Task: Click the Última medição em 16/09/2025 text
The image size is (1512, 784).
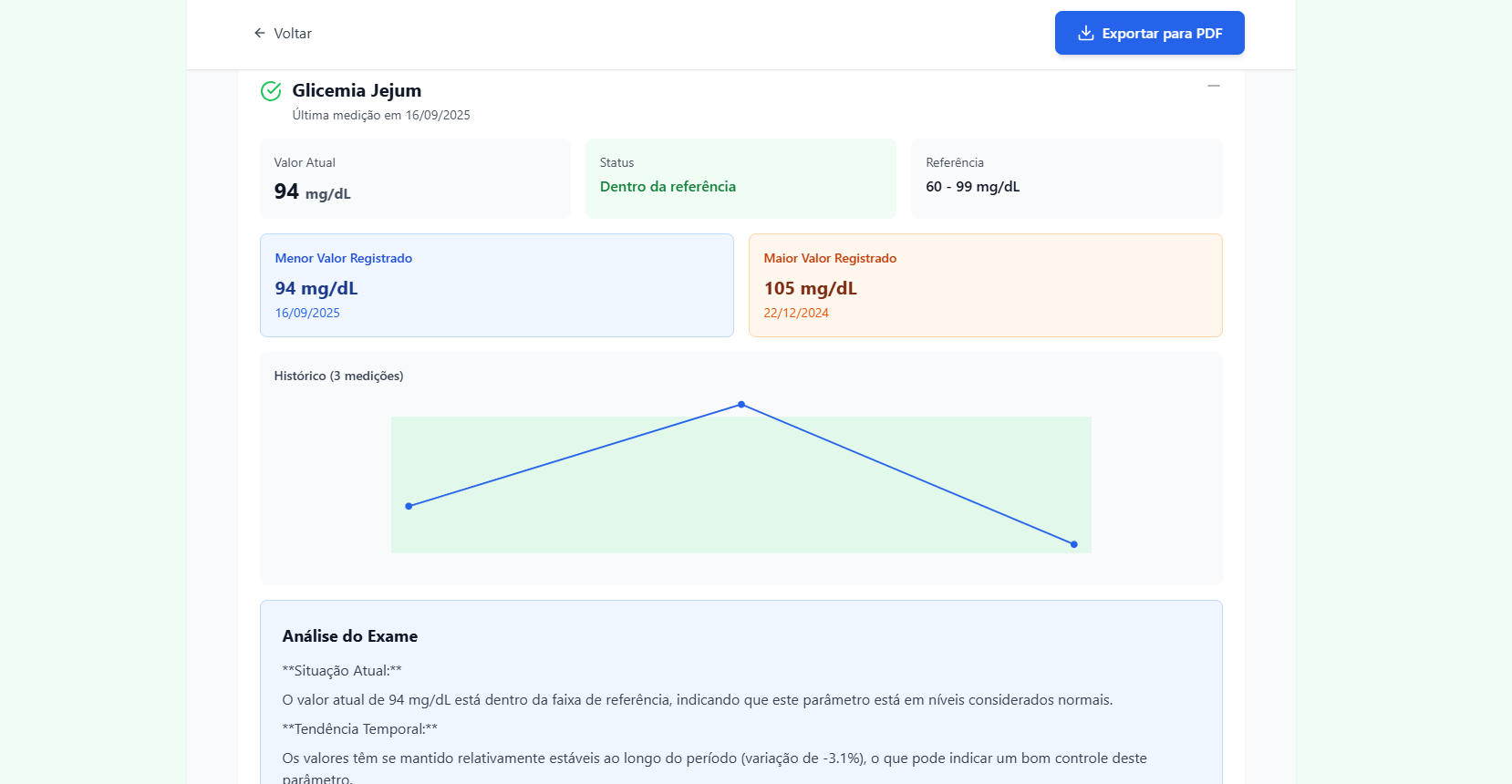Action: 381,115
